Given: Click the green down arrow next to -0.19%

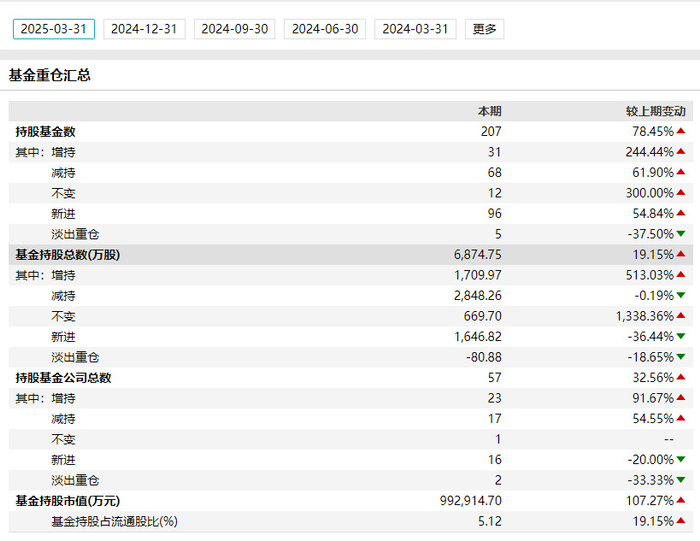Looking at the screenshot, I should (x=681, y=296).
